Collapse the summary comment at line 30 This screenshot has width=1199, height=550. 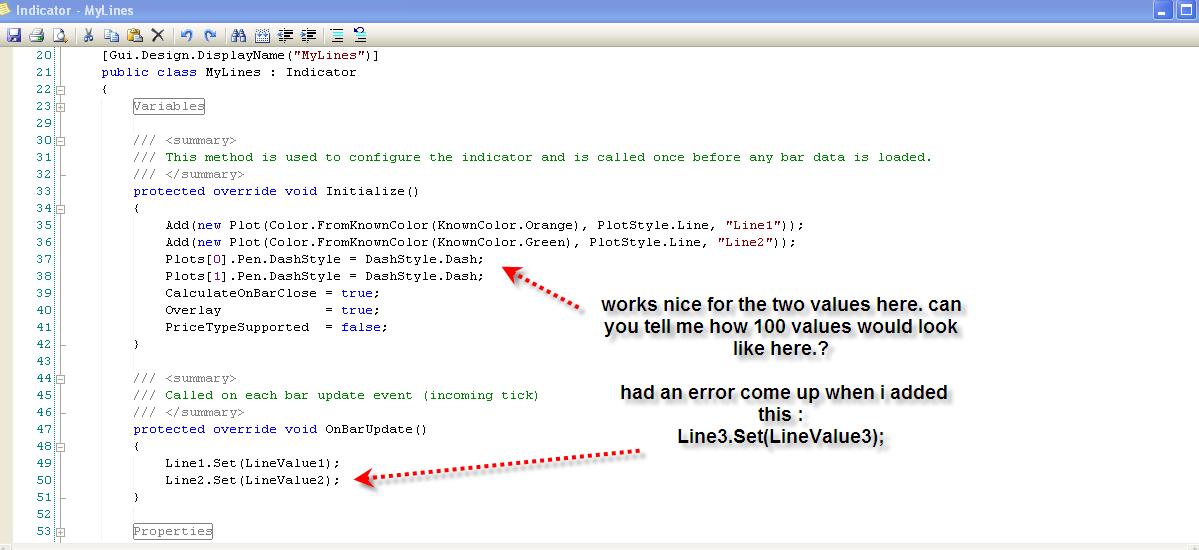pyautogui.click(x=60, y=141)
